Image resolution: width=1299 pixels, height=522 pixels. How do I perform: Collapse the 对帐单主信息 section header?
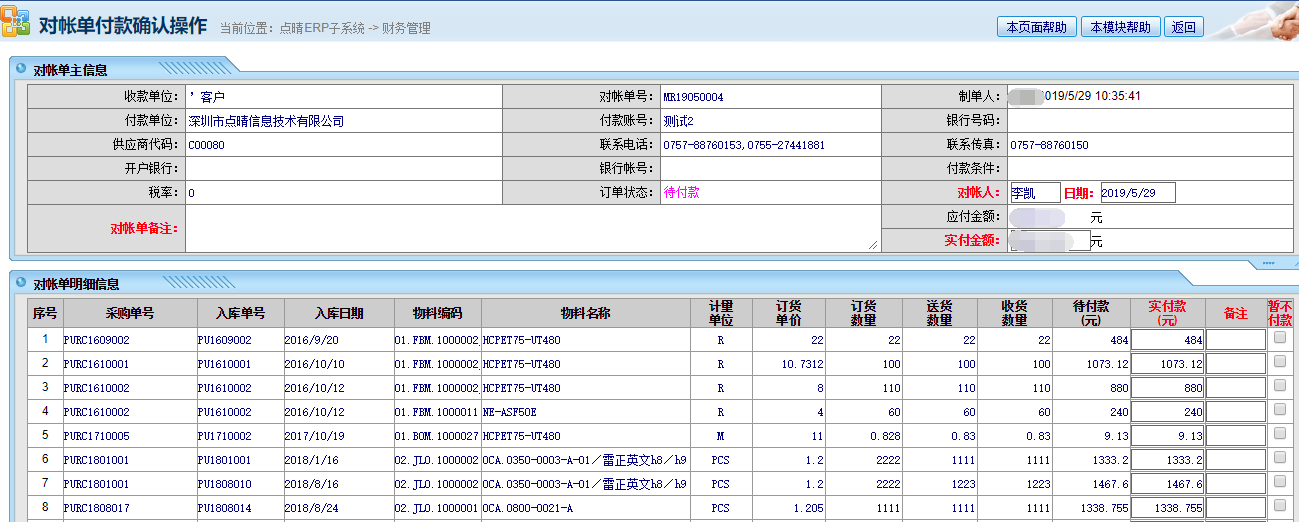click(x=70, y=70)
